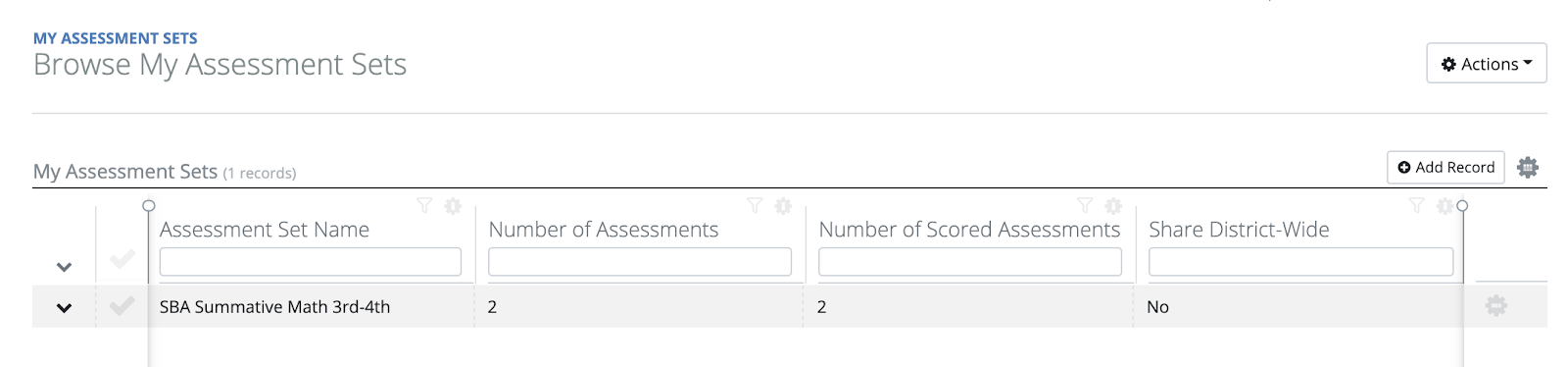Toggle select-all checkmark in table header
Viewport: 1568px width, 367px height.
[122, 260]
